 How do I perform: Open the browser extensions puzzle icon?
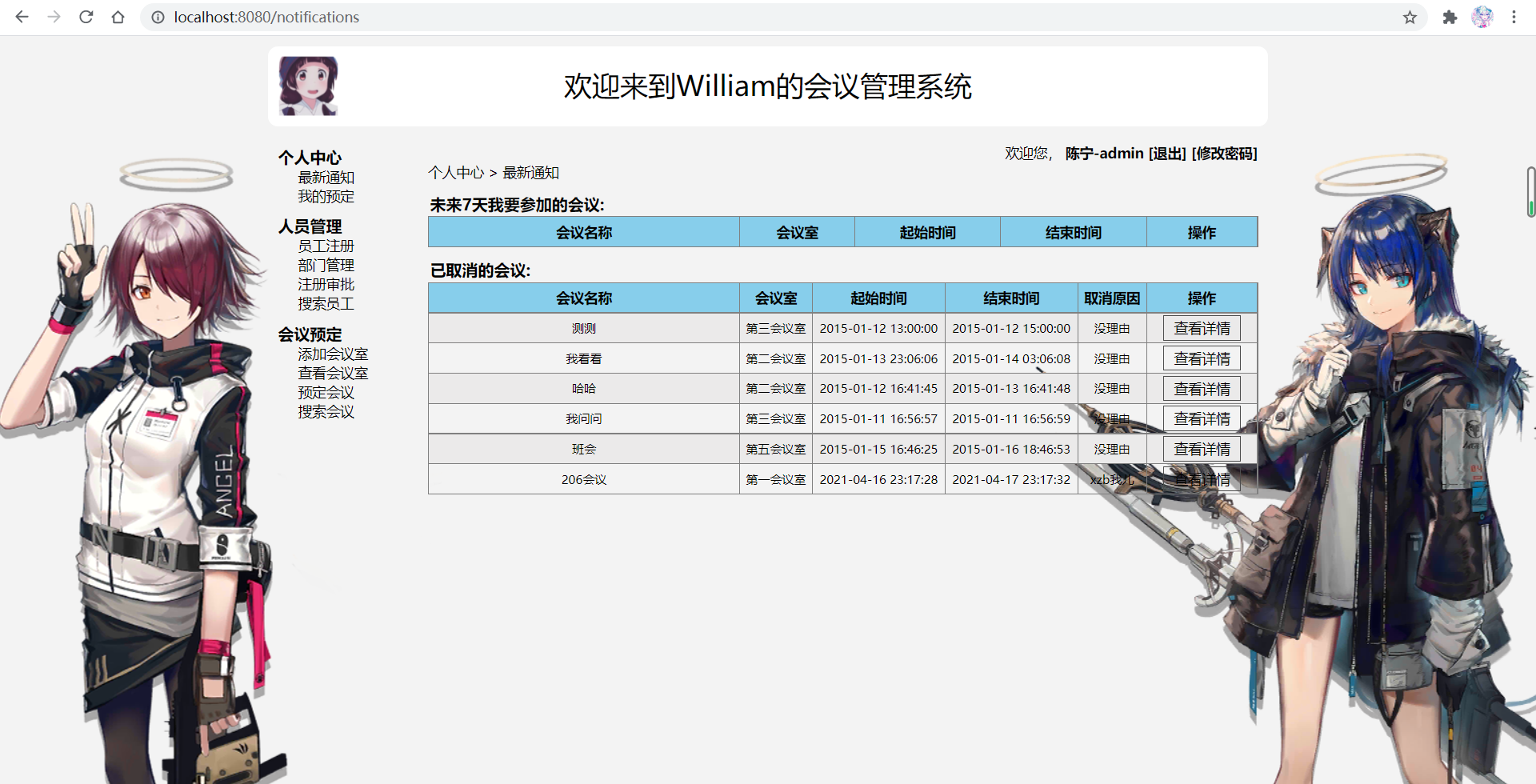pos(1450,17)
